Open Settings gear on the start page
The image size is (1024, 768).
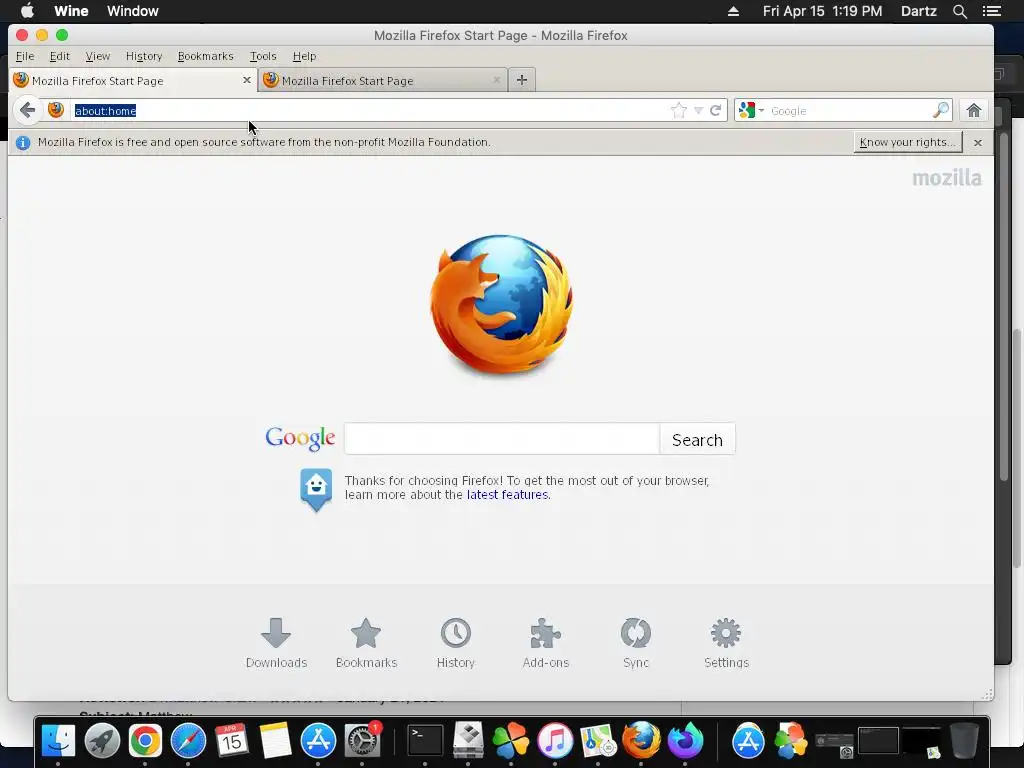pyautogui.click(x=726, y=643)
